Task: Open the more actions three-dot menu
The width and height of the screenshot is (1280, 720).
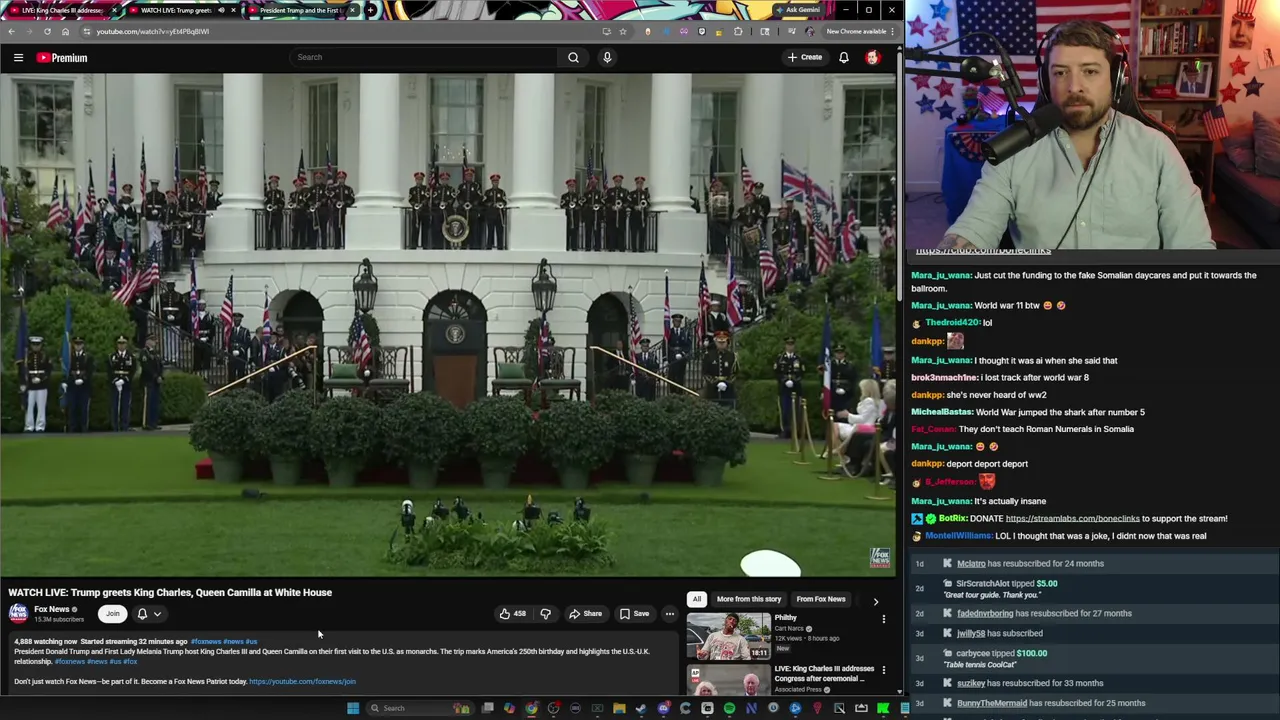Action: pyautogui.click(x=670, y=614)
